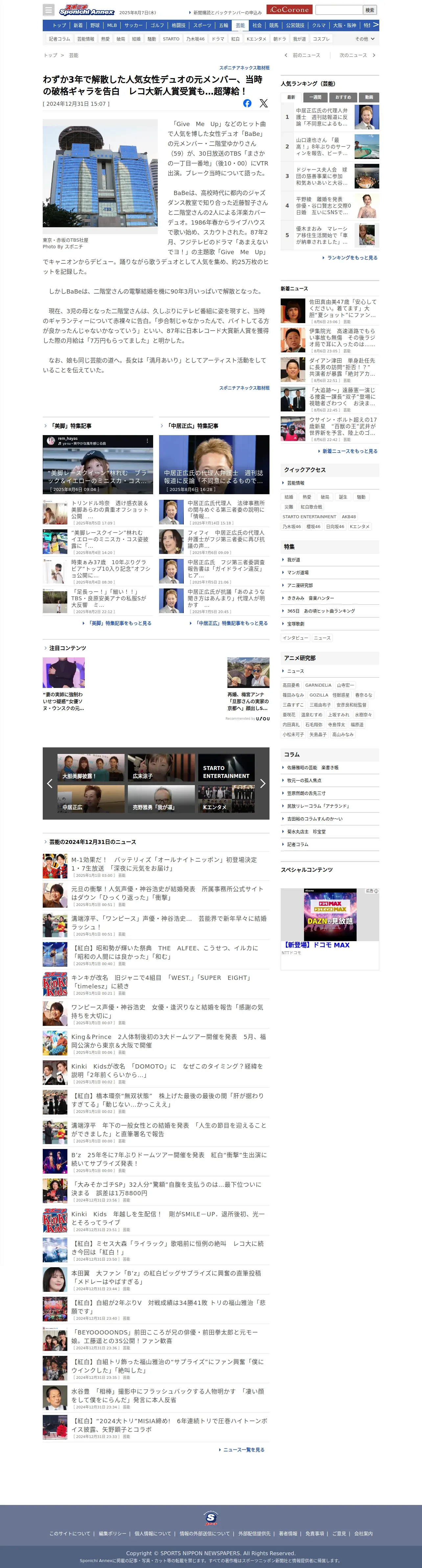Open the hamburger menu icon
This screenshot has width=422, height=1568.
[49, 10]
